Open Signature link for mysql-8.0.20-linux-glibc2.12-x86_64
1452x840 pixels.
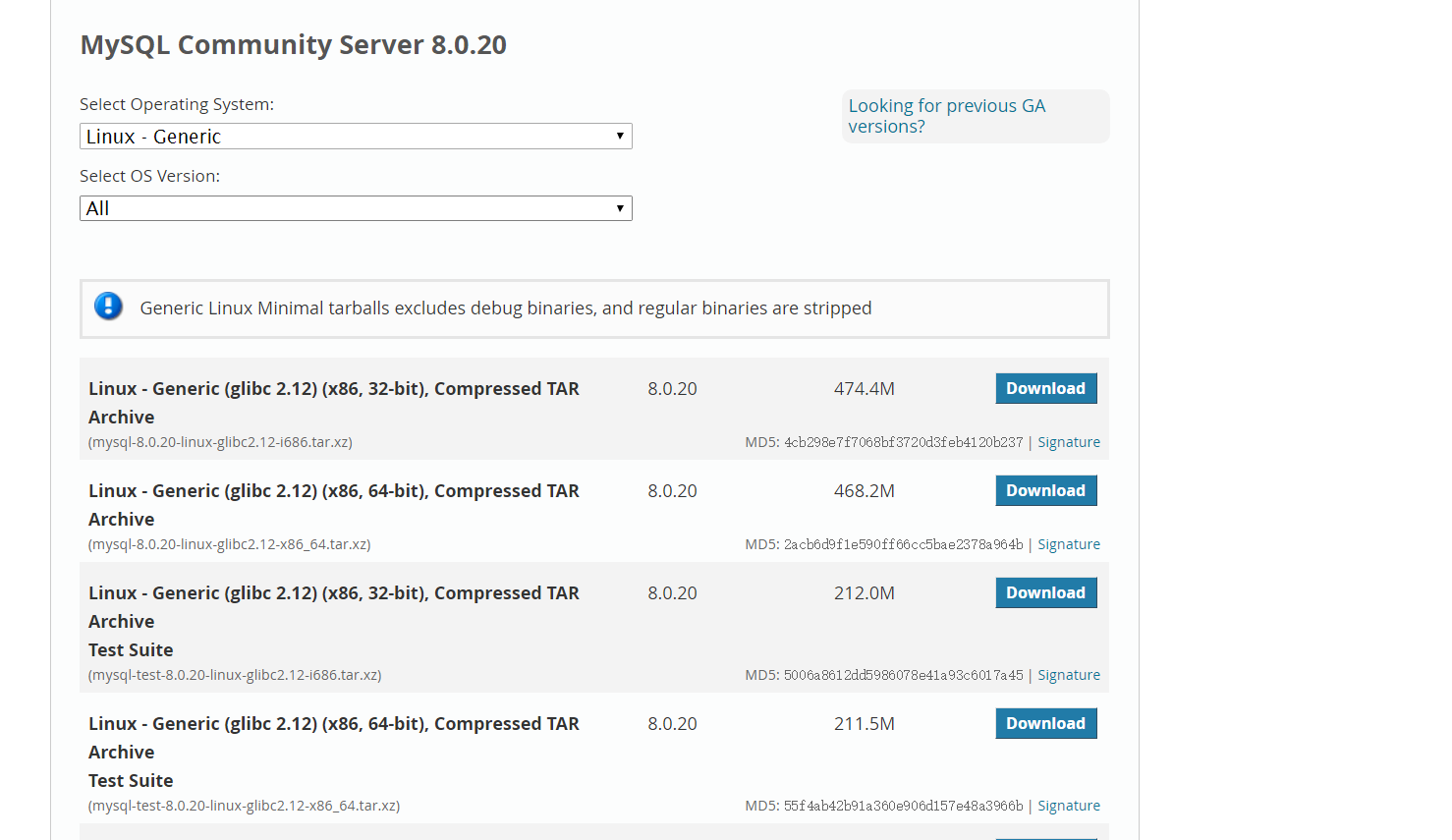point(1069,544)
